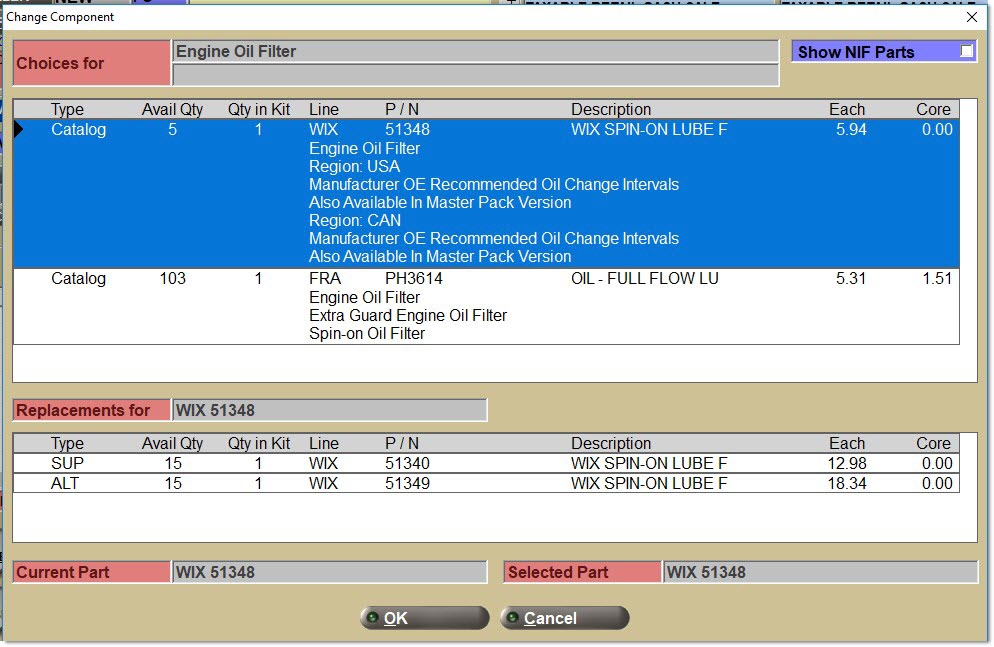The width and height of the screenshot is (994, 647).
Task: Click the P / N header in the choices table
Action: (x=402, y=110)
